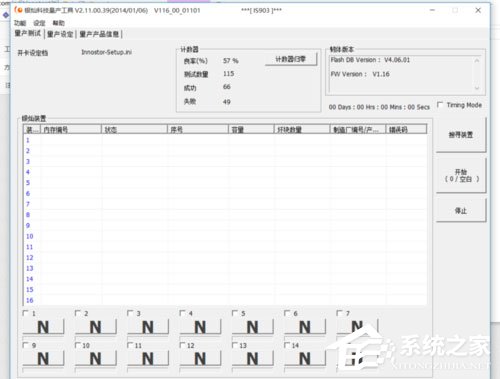
Task: Click the N status icon for port 3
Action: (x=148, y=327)
